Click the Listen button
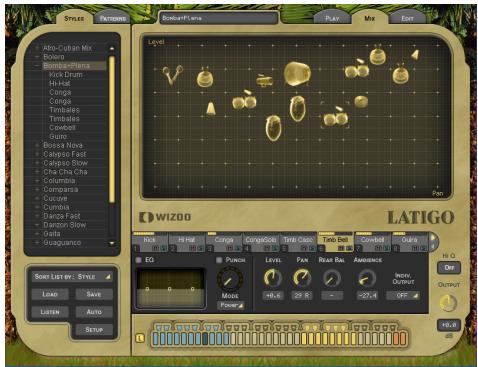This screenshot has height=367, width=478. (50, 312)
